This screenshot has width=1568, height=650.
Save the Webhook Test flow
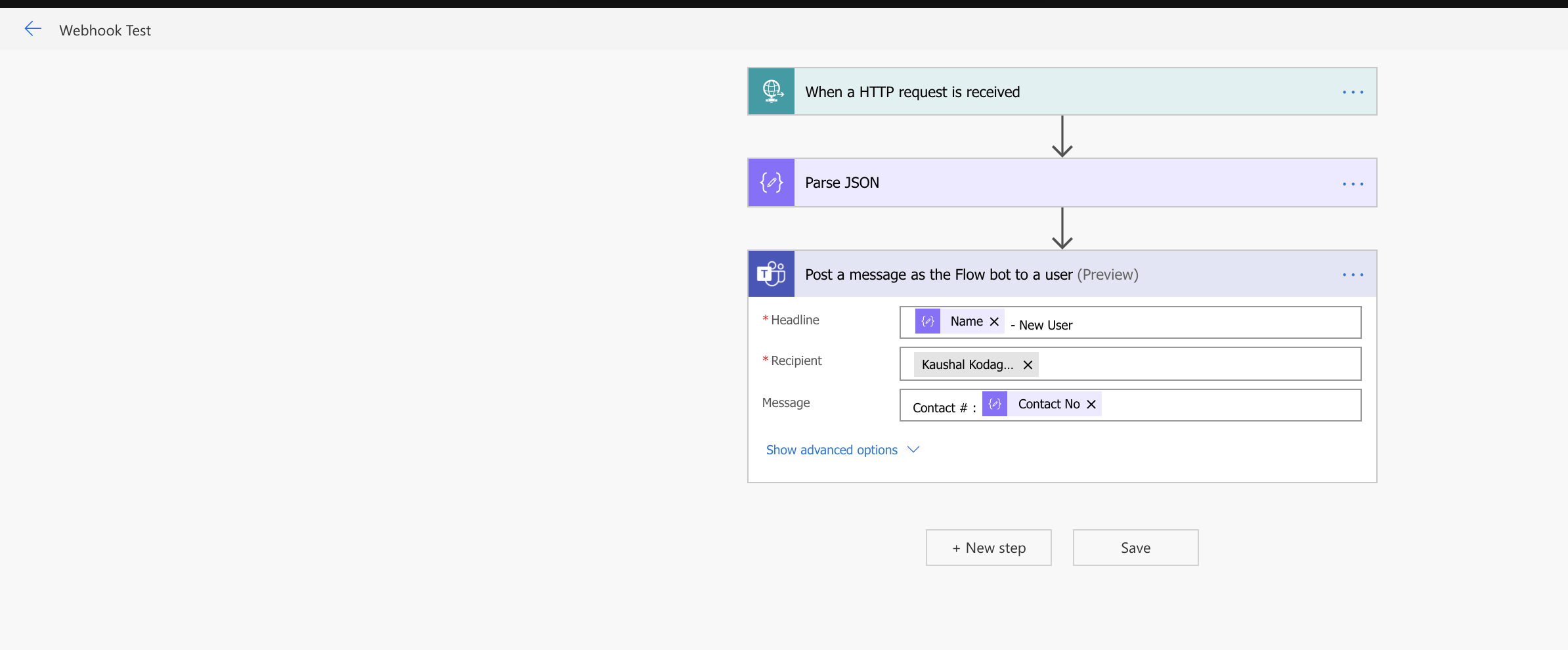pyautogui.click(x=1135, y=548)
